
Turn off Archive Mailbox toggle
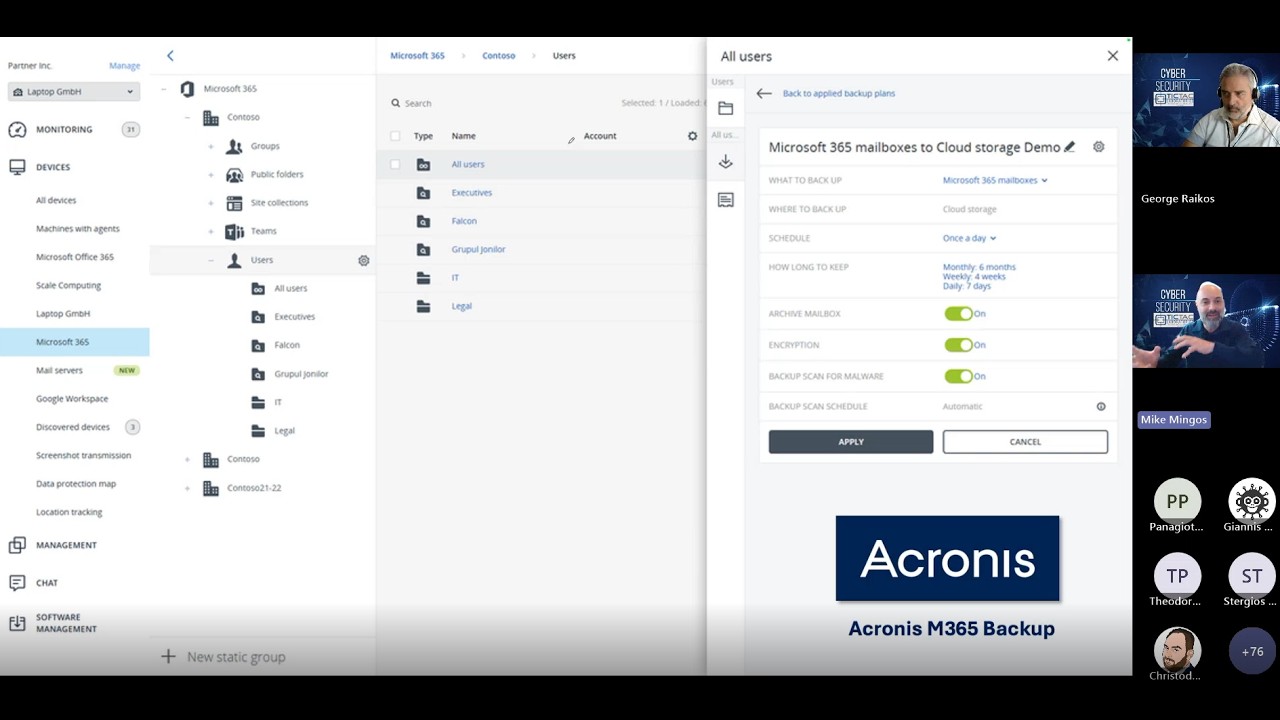click(958, 314)
